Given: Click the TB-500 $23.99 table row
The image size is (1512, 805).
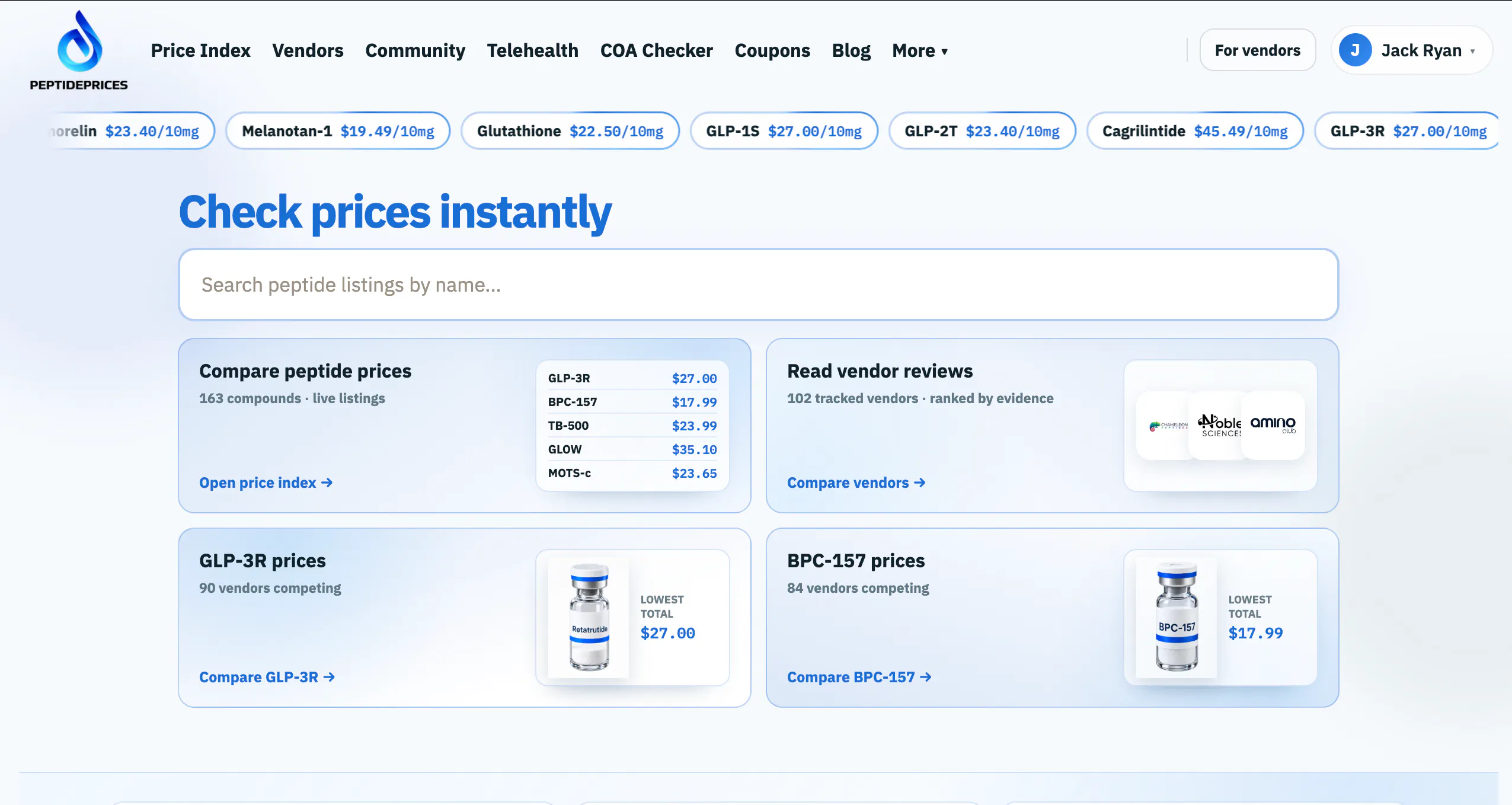Looking at the screenshot, I should point(632,426).
